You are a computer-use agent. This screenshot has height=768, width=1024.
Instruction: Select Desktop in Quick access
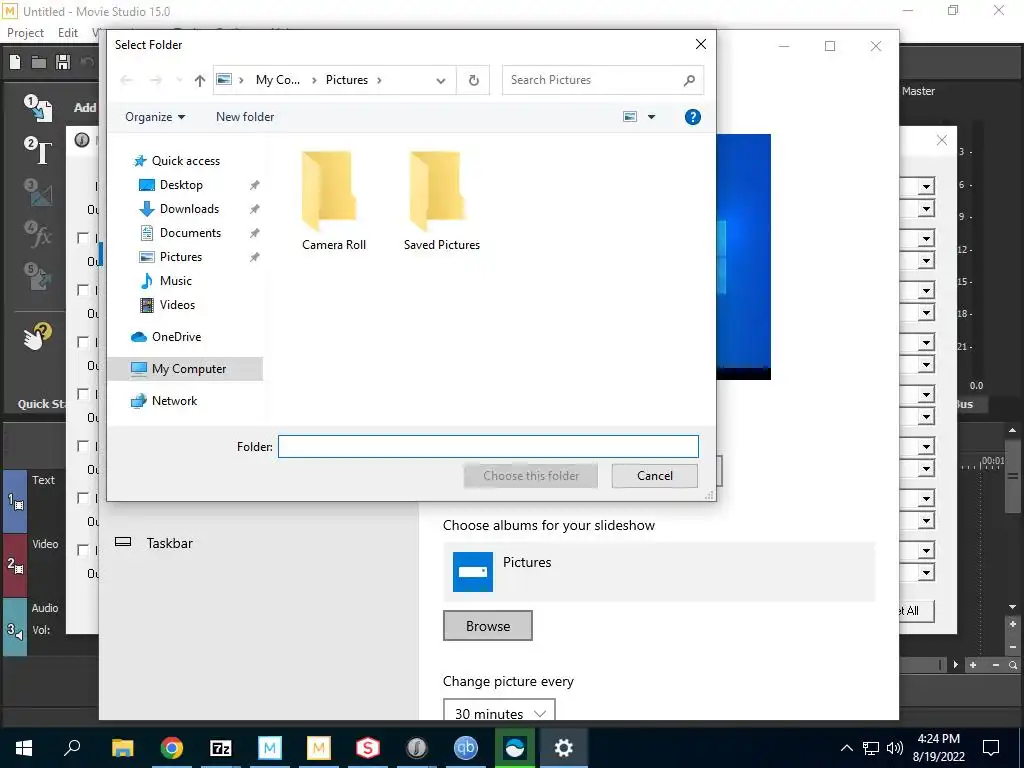point(181,185)
